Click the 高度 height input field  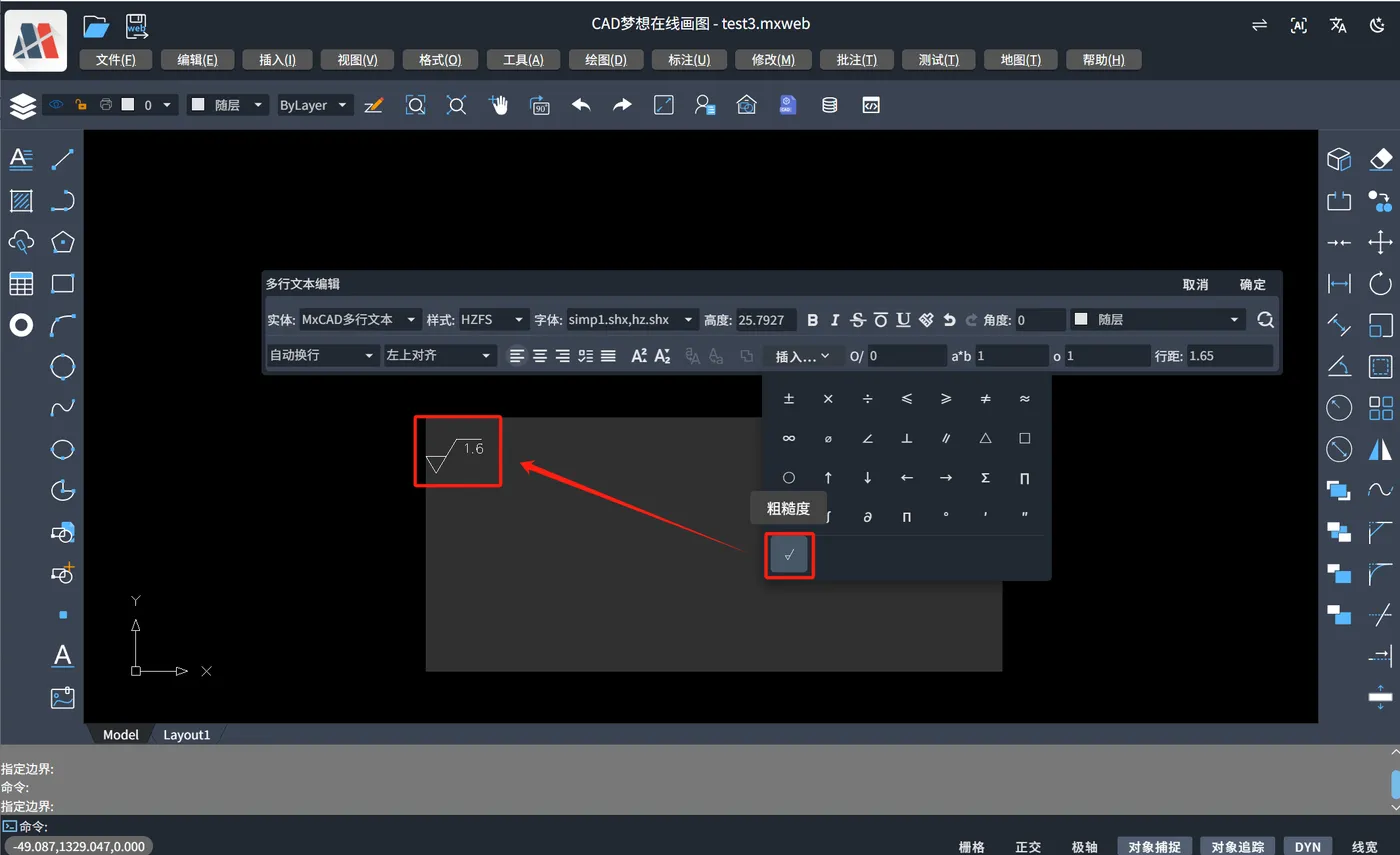coord(766,320)
